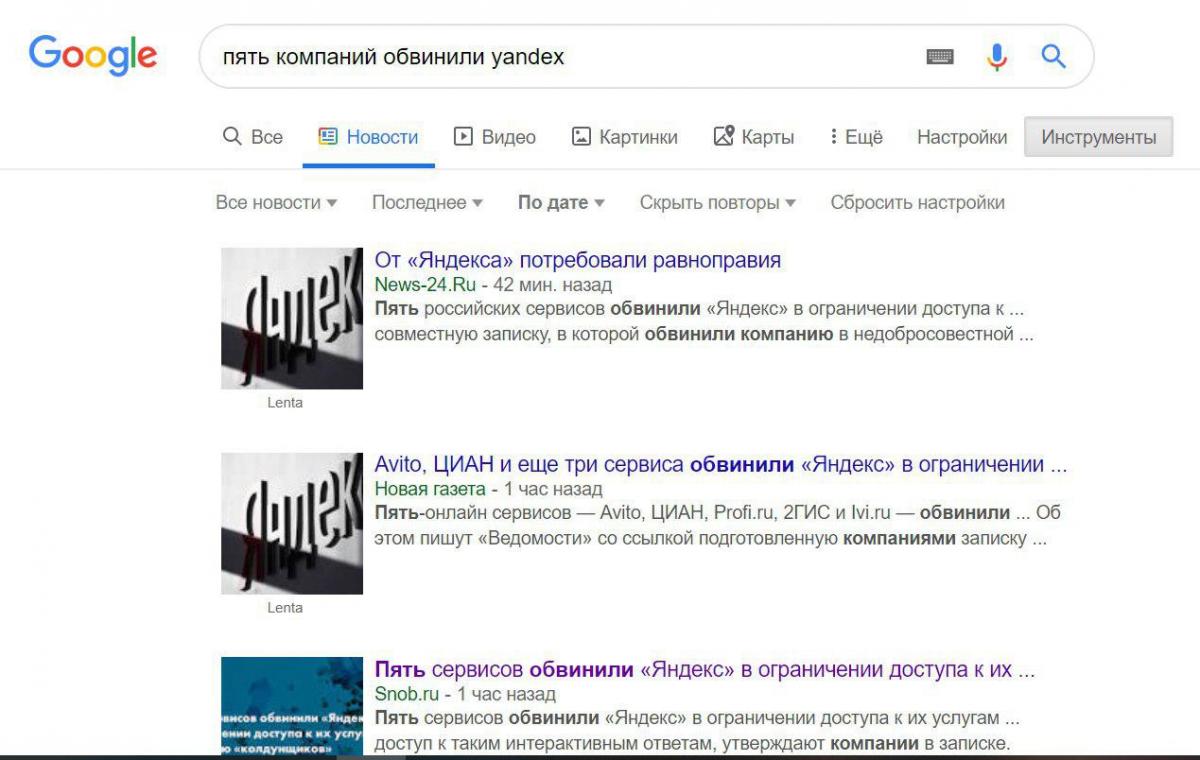Open the Карты tab
Viewport: 1200px width, 760px height.
coord(754,137)
